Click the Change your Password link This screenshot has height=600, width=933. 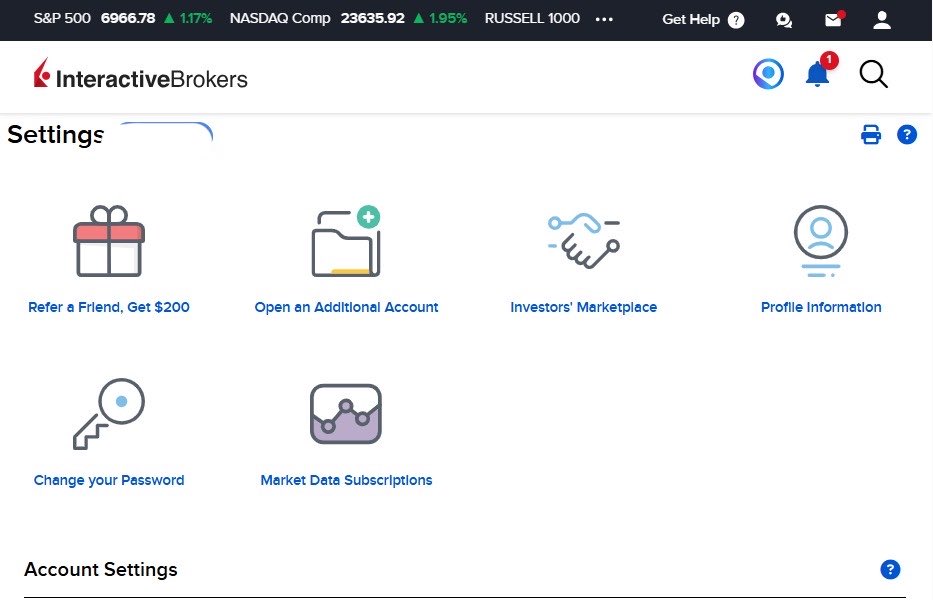(109, 480)
